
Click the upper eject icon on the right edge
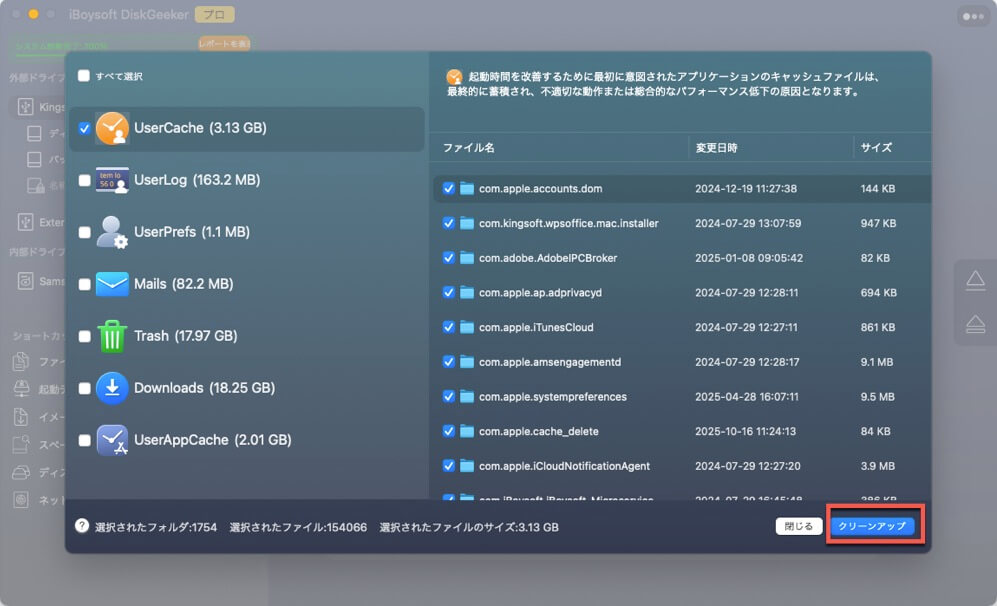[x=975, y=281]
